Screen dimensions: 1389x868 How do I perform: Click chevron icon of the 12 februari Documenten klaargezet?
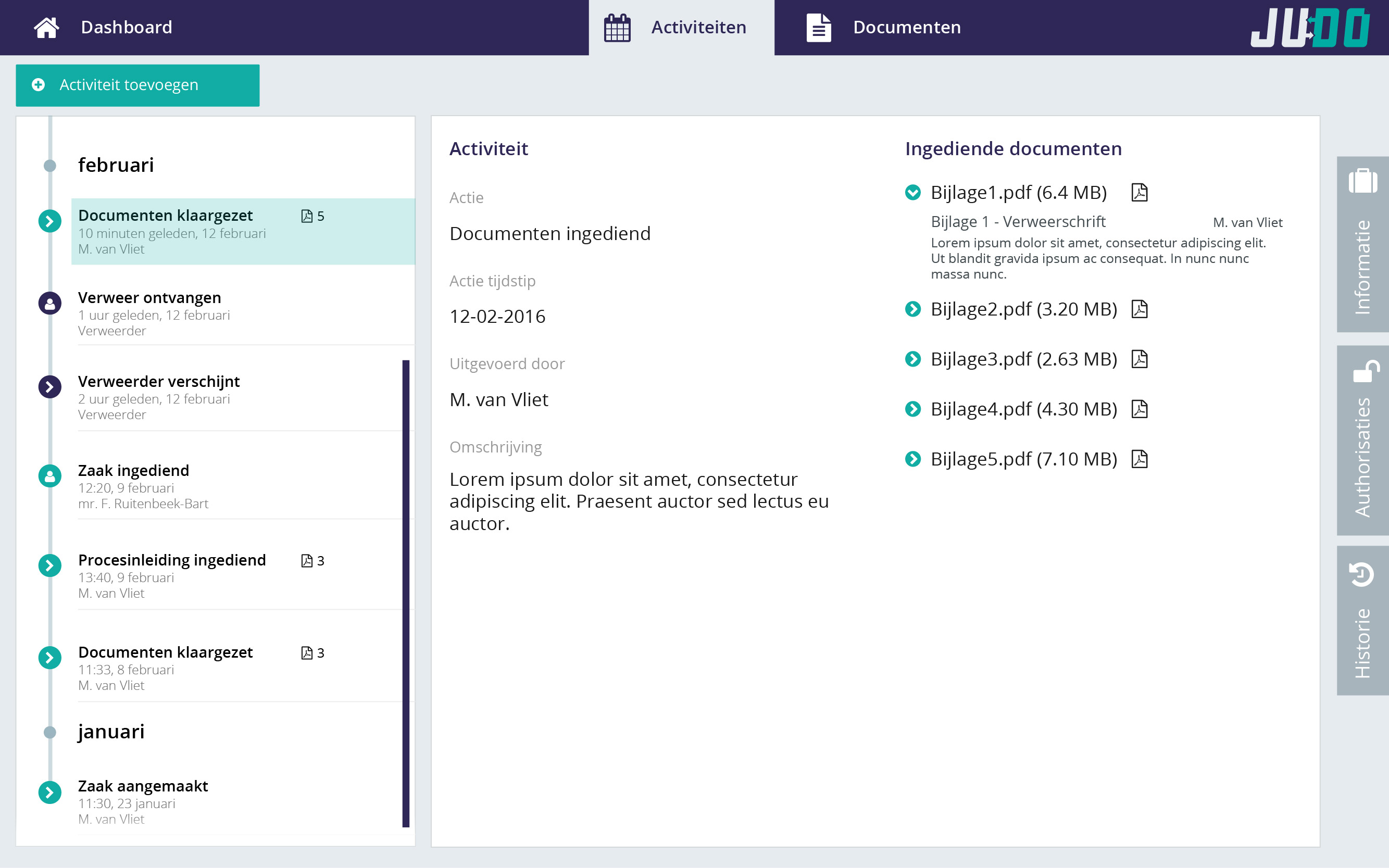click(50, 221)
